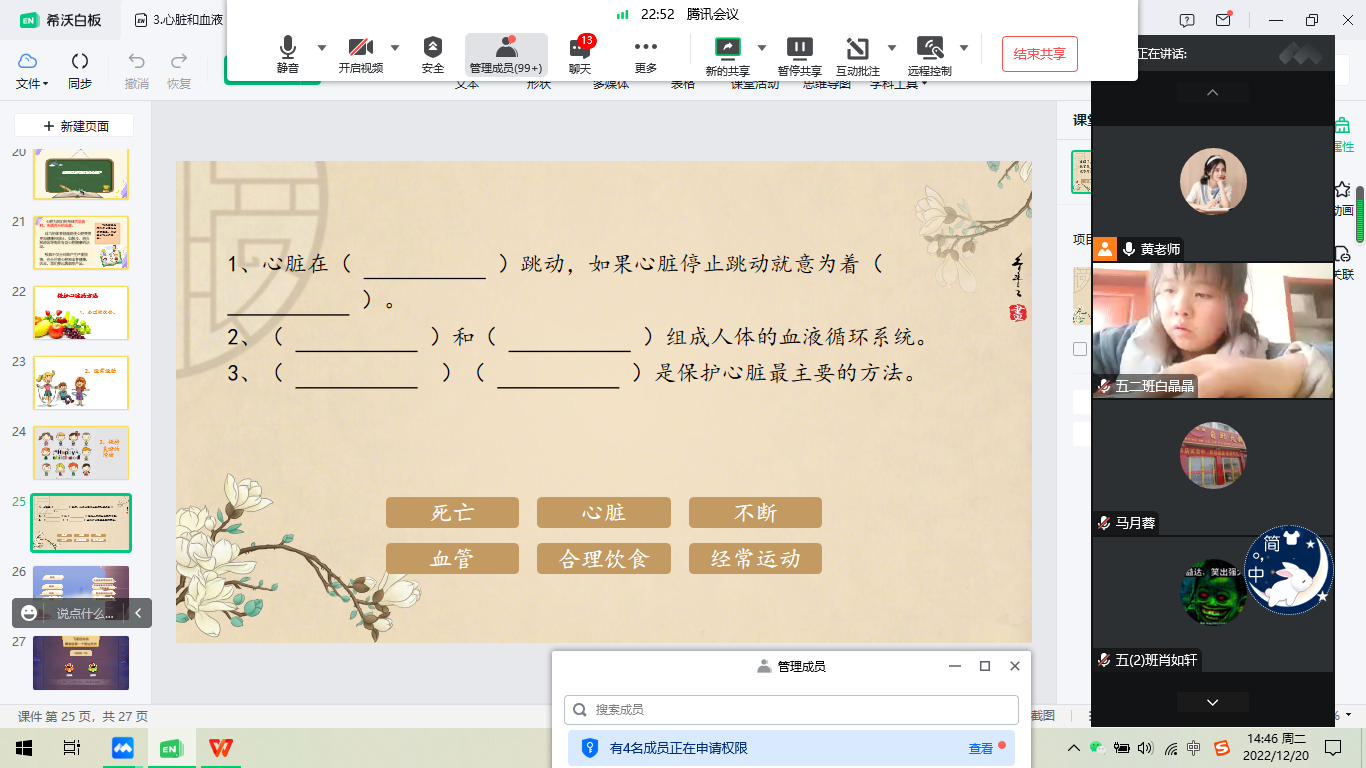Click the 撤消 undo icon
1366x768 pixels.
(137, 71)
